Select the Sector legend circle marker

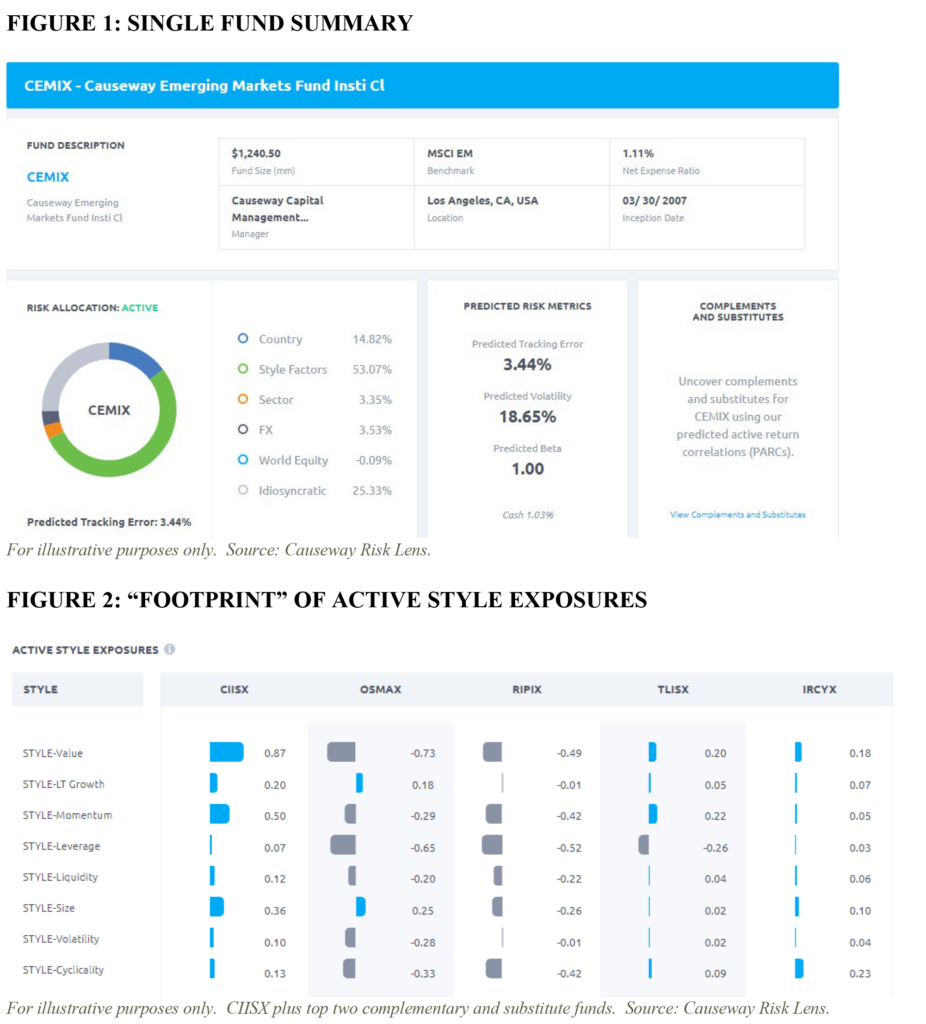(243, 399)
